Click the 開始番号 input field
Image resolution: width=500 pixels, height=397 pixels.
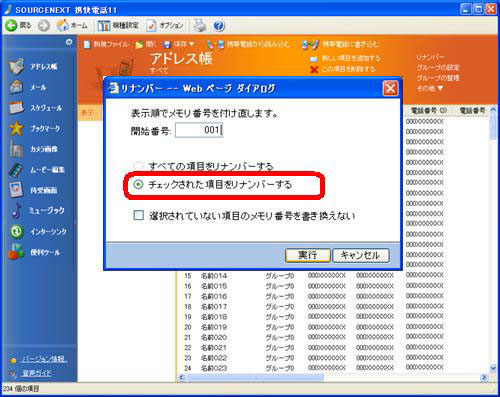pos(199,130)
